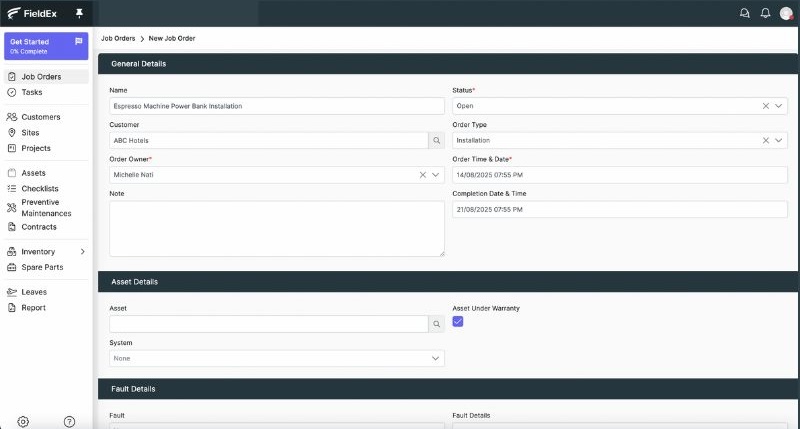
Task: Search assets with magnifier icon
Action: point(437,324)
